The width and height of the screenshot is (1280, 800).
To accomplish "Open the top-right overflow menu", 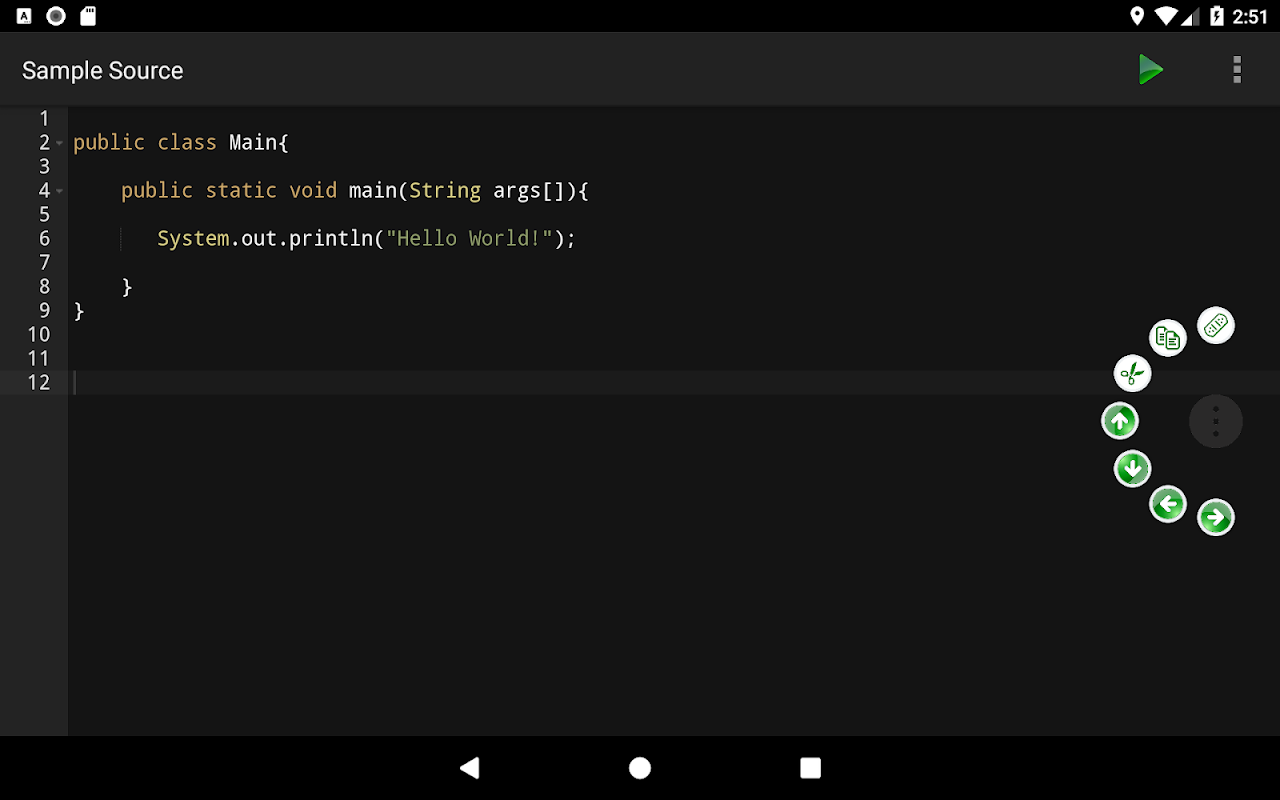I will (1237, 69).
